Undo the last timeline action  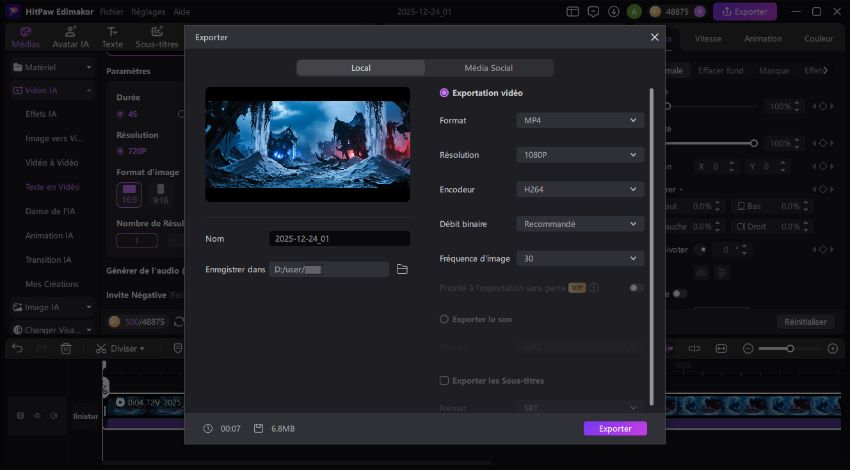tap(16, 349)
